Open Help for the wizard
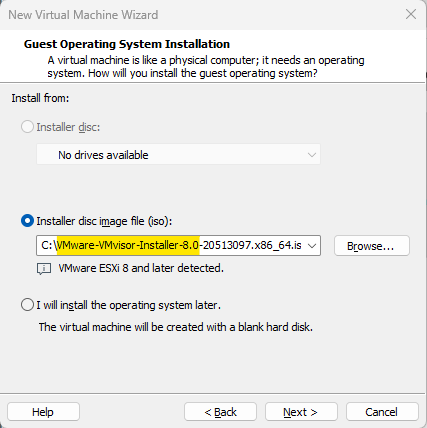This screenshot has height=428, width=427. [x=43, y=412]
